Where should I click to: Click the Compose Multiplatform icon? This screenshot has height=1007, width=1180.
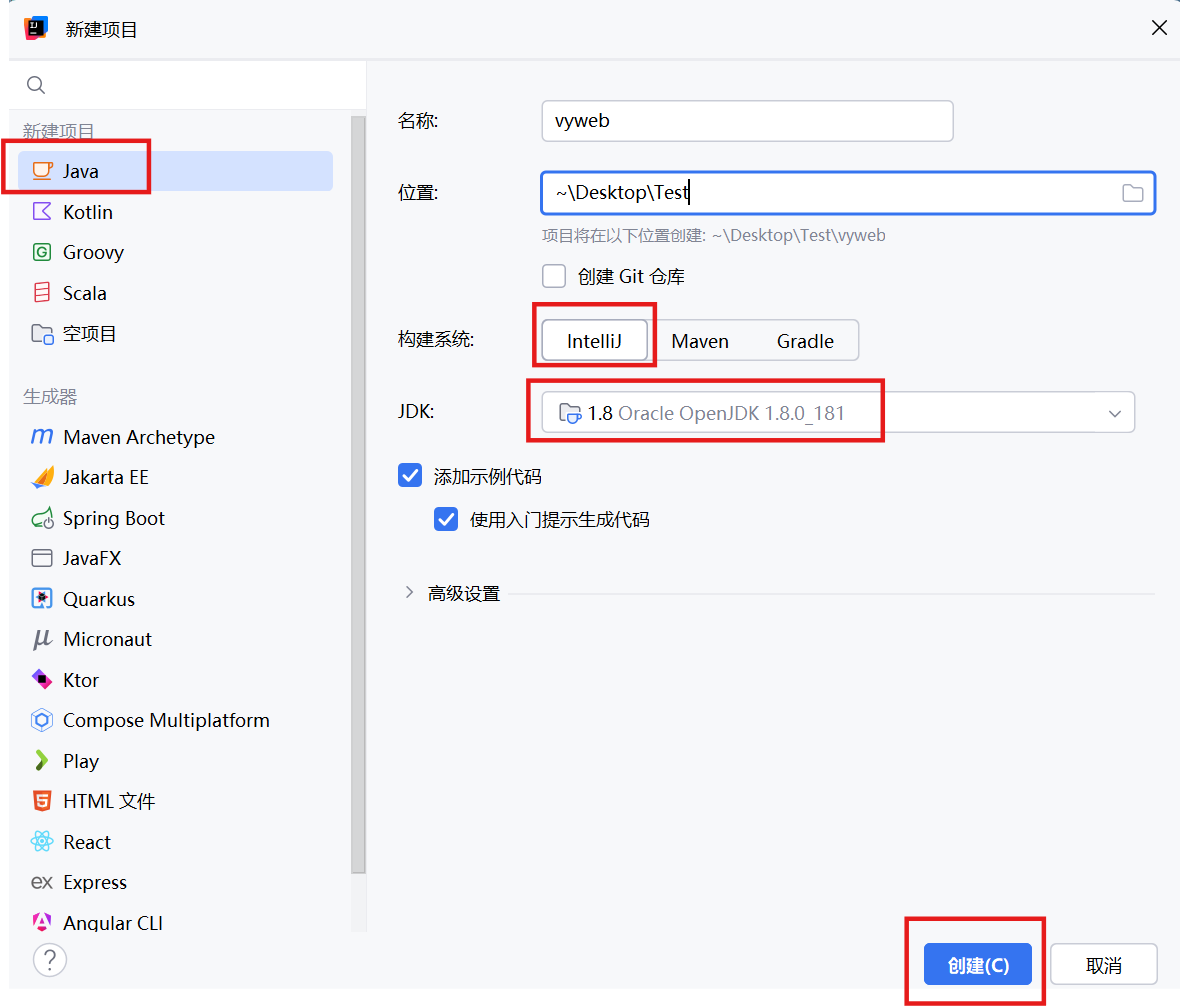point(42,720)
